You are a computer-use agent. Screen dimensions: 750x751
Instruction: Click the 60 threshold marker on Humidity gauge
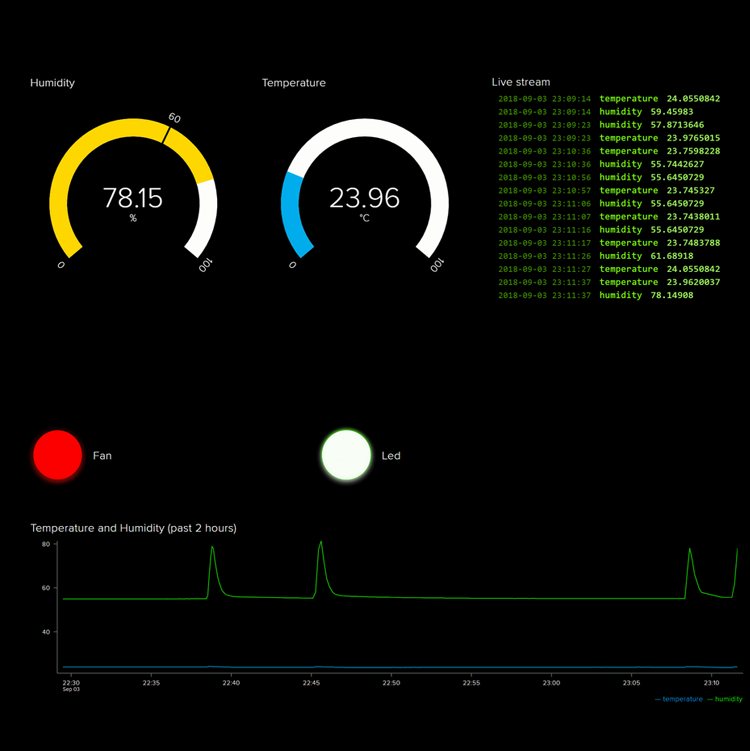(173, 119)
